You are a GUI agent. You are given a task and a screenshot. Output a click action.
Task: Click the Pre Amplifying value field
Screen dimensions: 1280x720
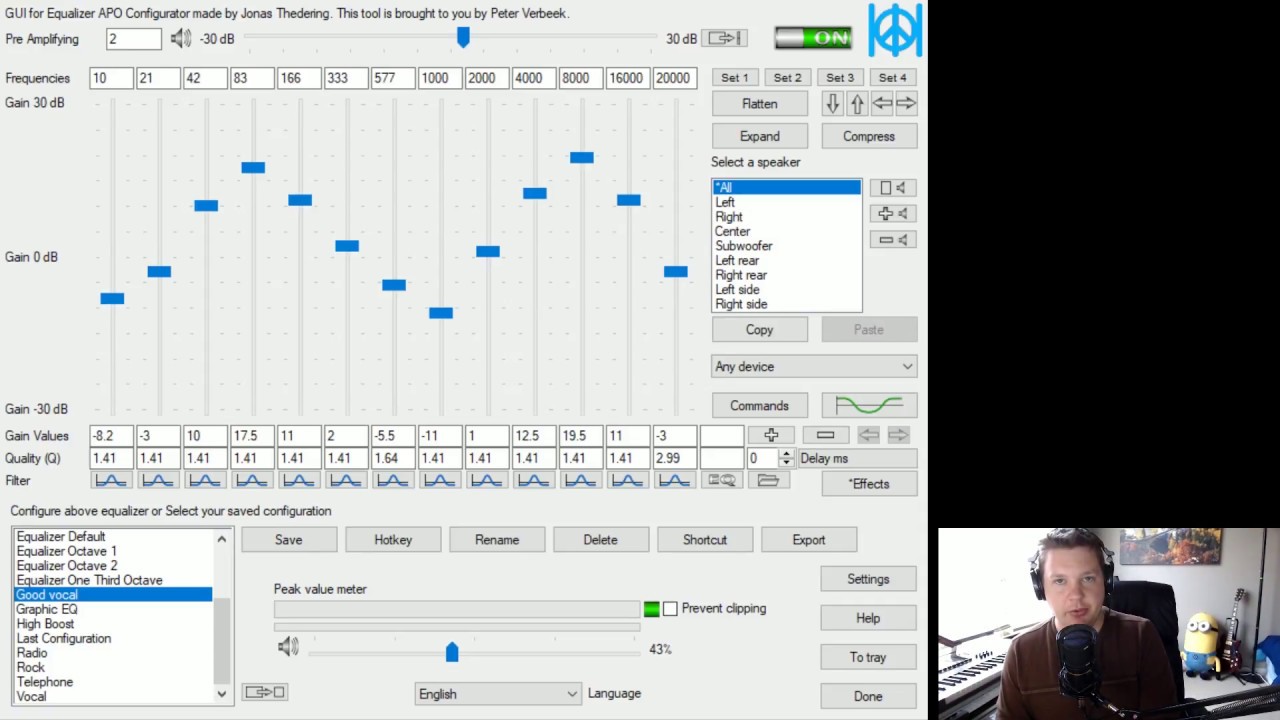point(134,39)
